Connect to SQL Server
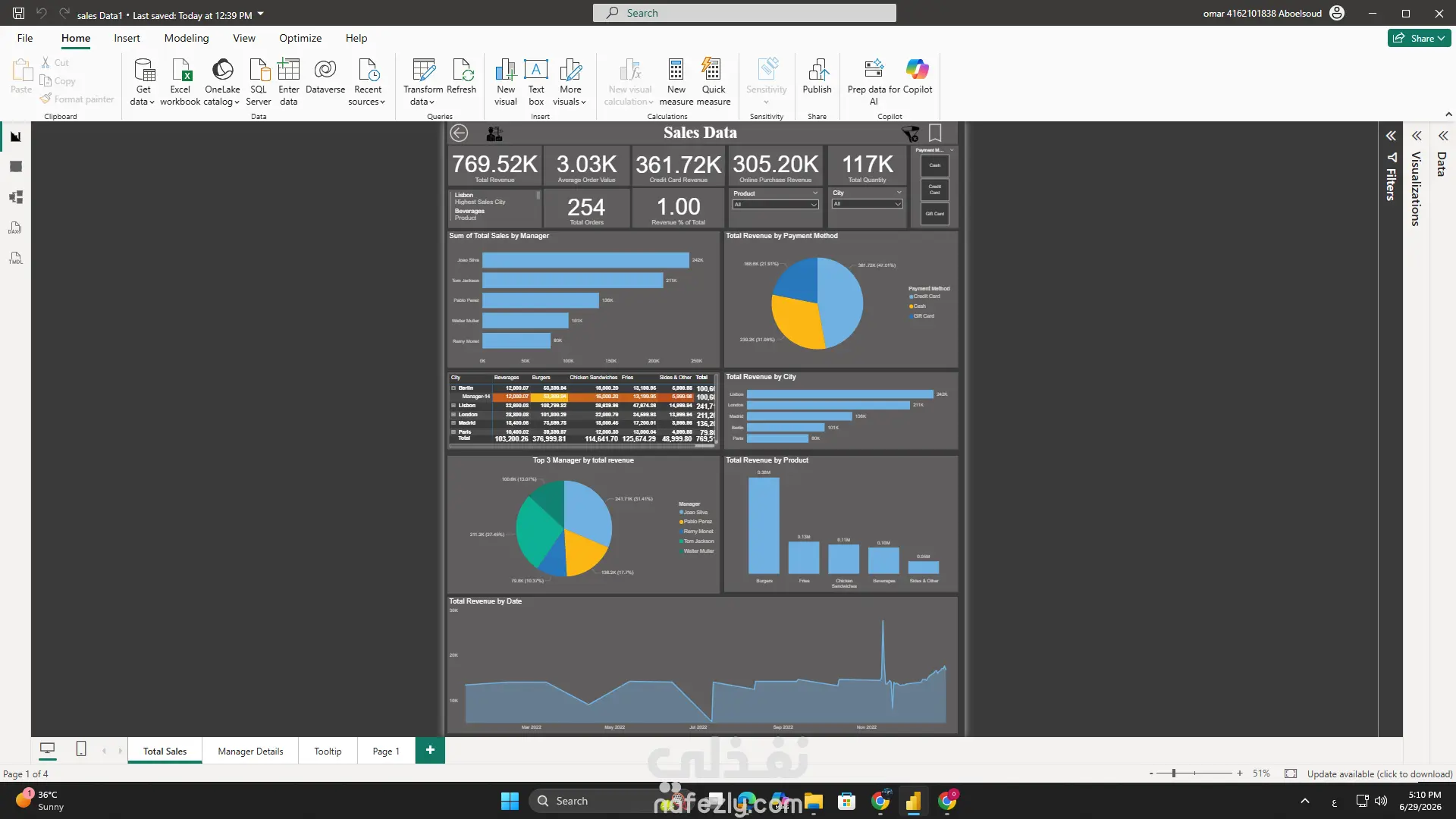The image size is (1456, 819). pyautogui.click(x=258, y=82)
